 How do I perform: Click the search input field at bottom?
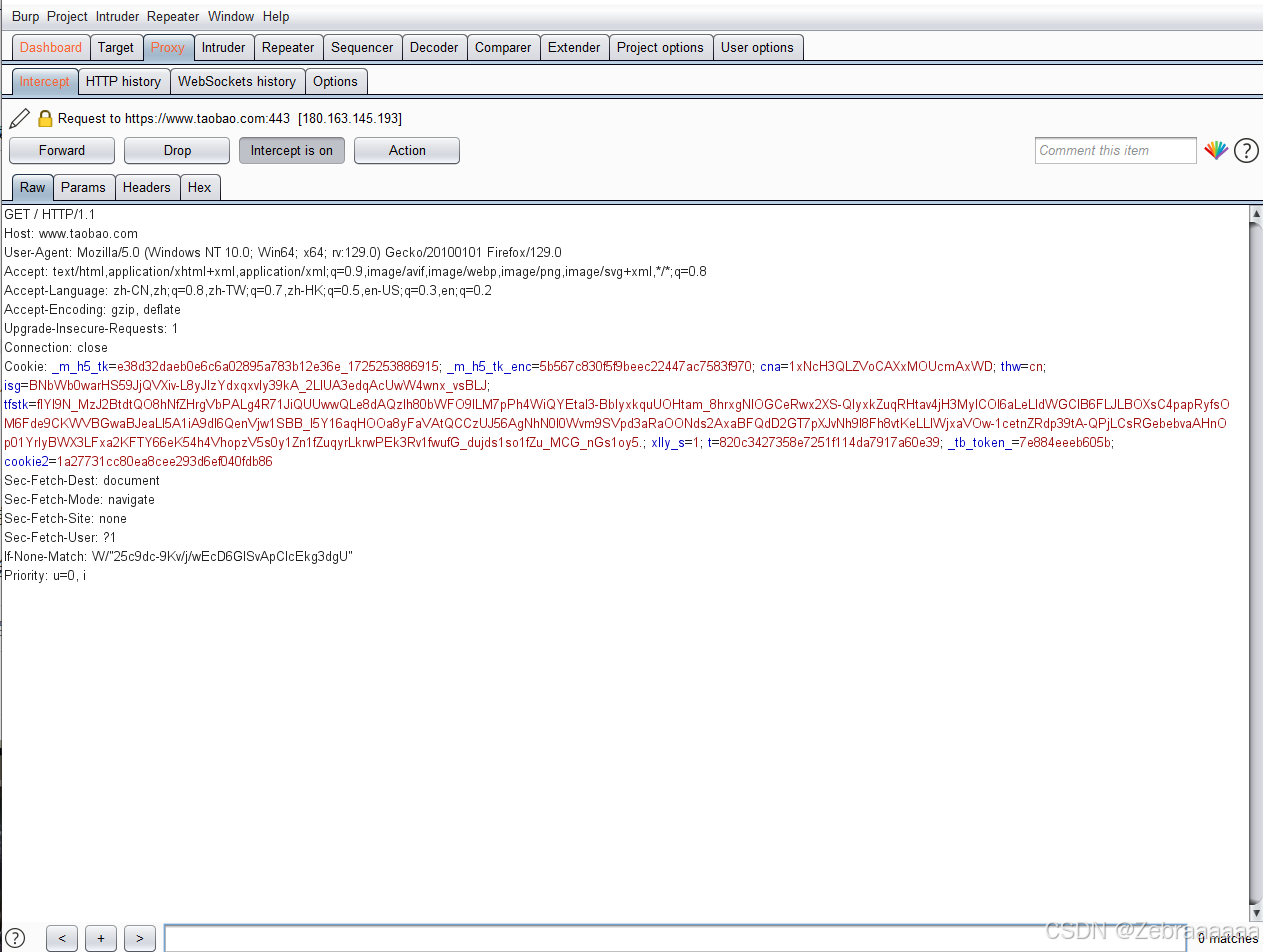[x=675, y=938]
